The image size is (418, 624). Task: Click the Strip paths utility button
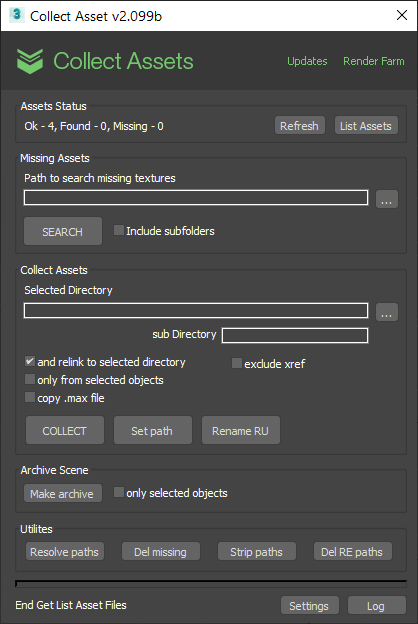tap(257, 552)
